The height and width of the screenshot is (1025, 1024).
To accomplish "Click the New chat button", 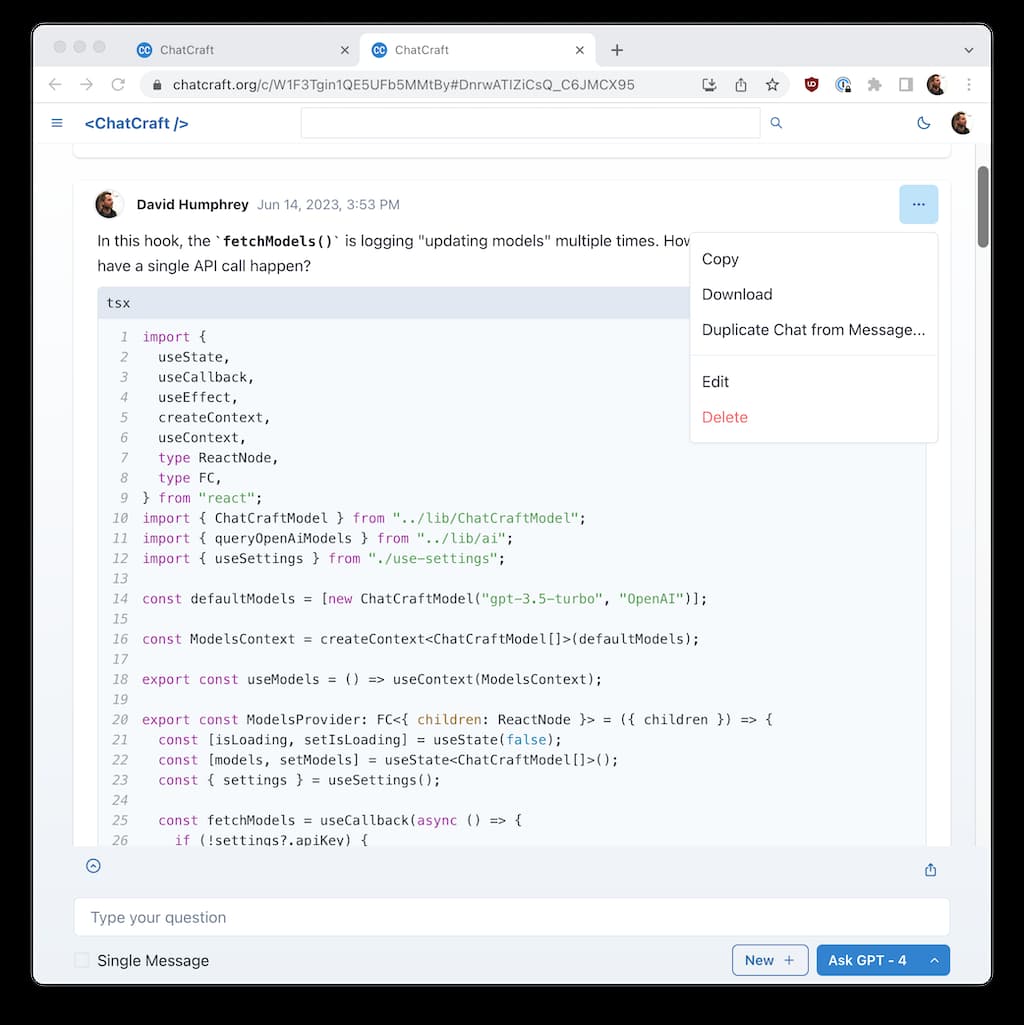I will pyautogui.click(x=769, y=960).
